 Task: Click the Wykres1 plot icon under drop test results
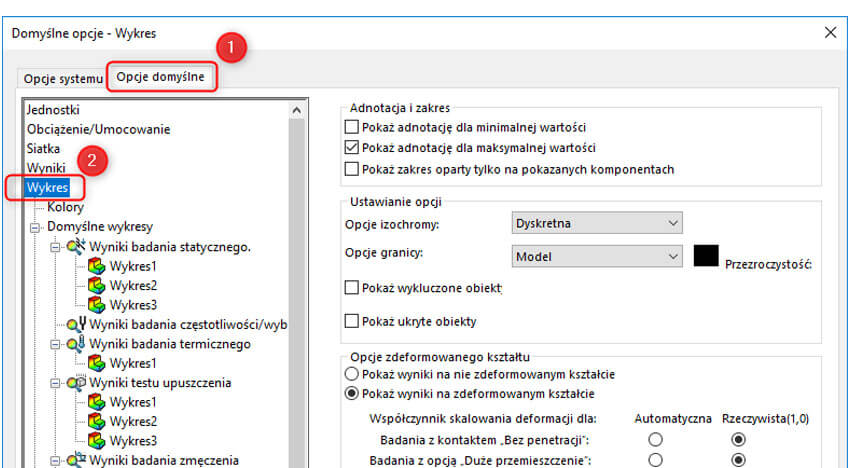[96, 402]
